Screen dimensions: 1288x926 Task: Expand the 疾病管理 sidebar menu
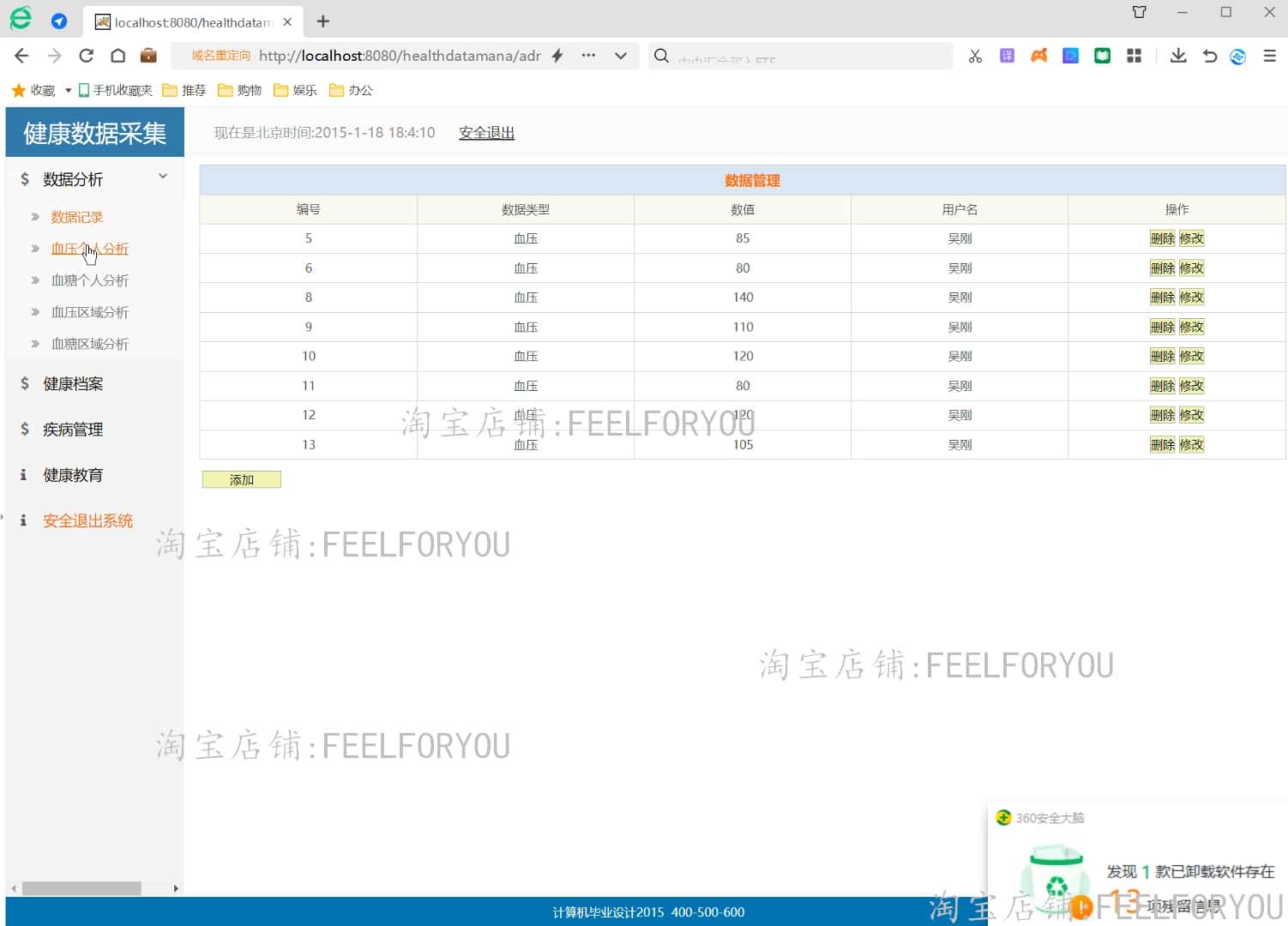tap(73, 430)
